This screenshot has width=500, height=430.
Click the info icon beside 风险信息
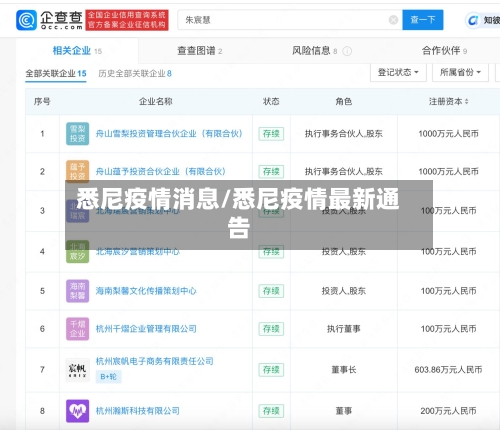[347, 51]
